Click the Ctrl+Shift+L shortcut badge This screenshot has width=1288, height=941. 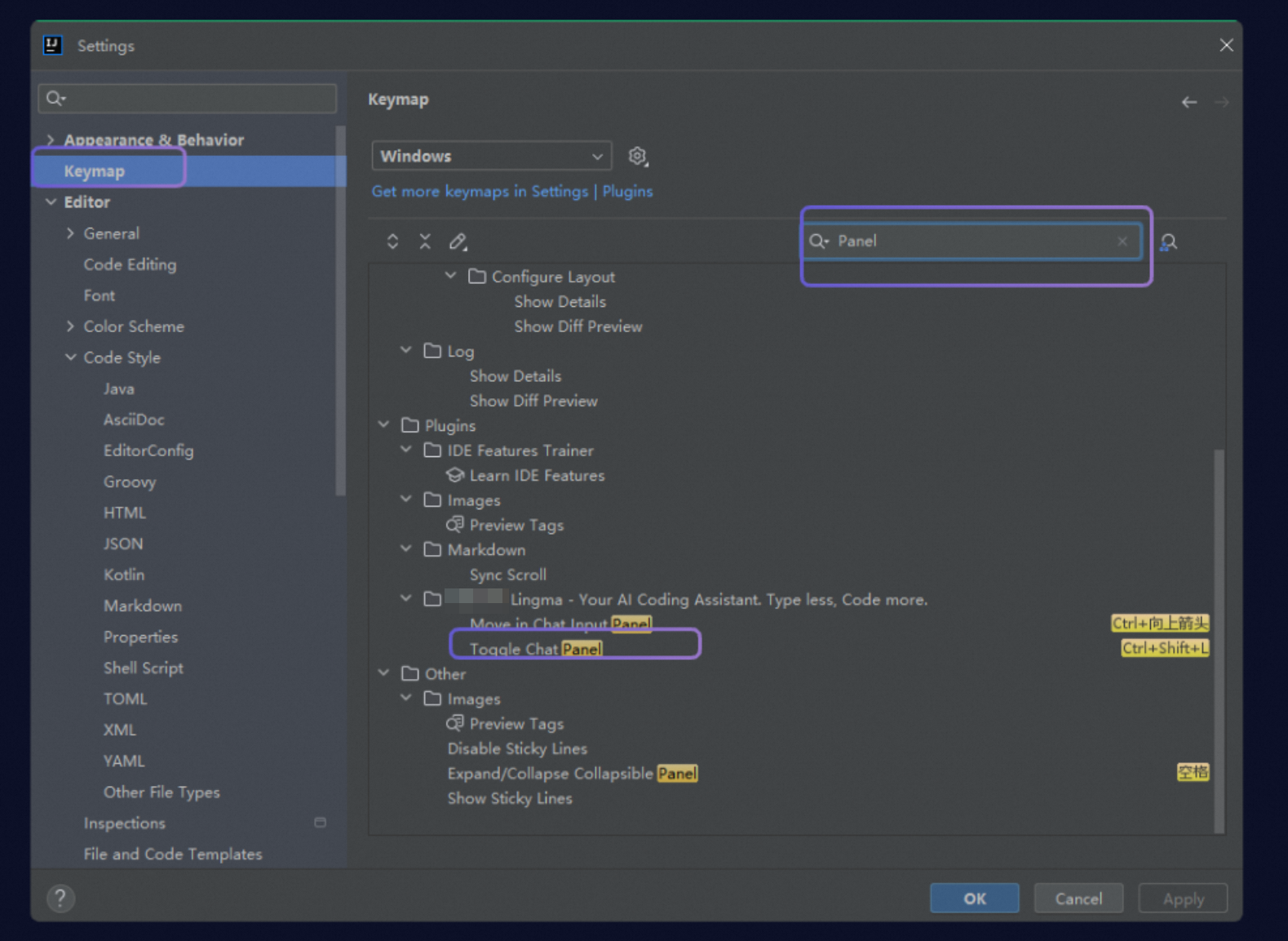click(1165, 648)
